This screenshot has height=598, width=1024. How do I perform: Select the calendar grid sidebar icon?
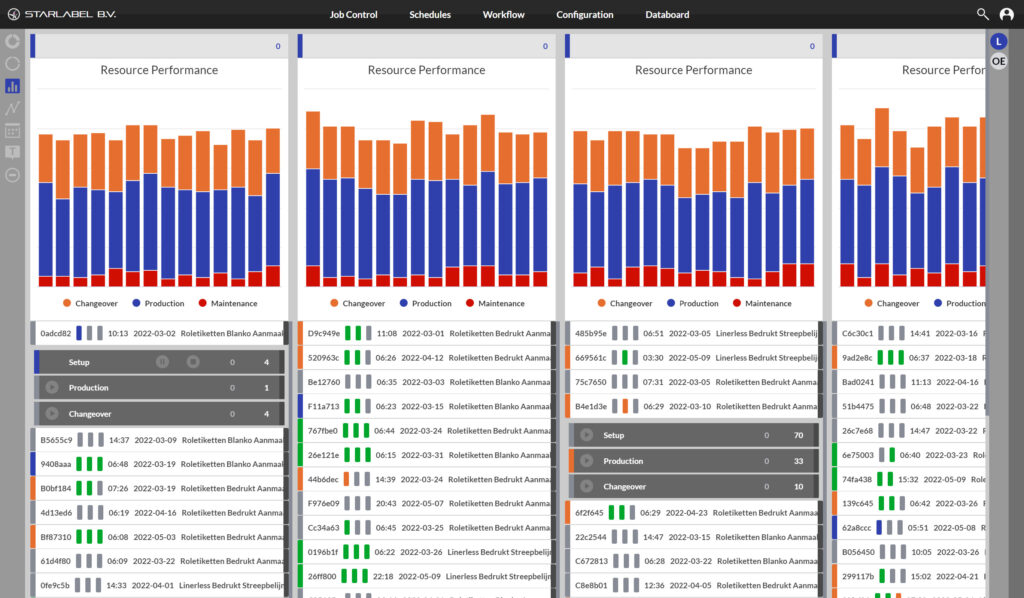[x=12, y=130]
